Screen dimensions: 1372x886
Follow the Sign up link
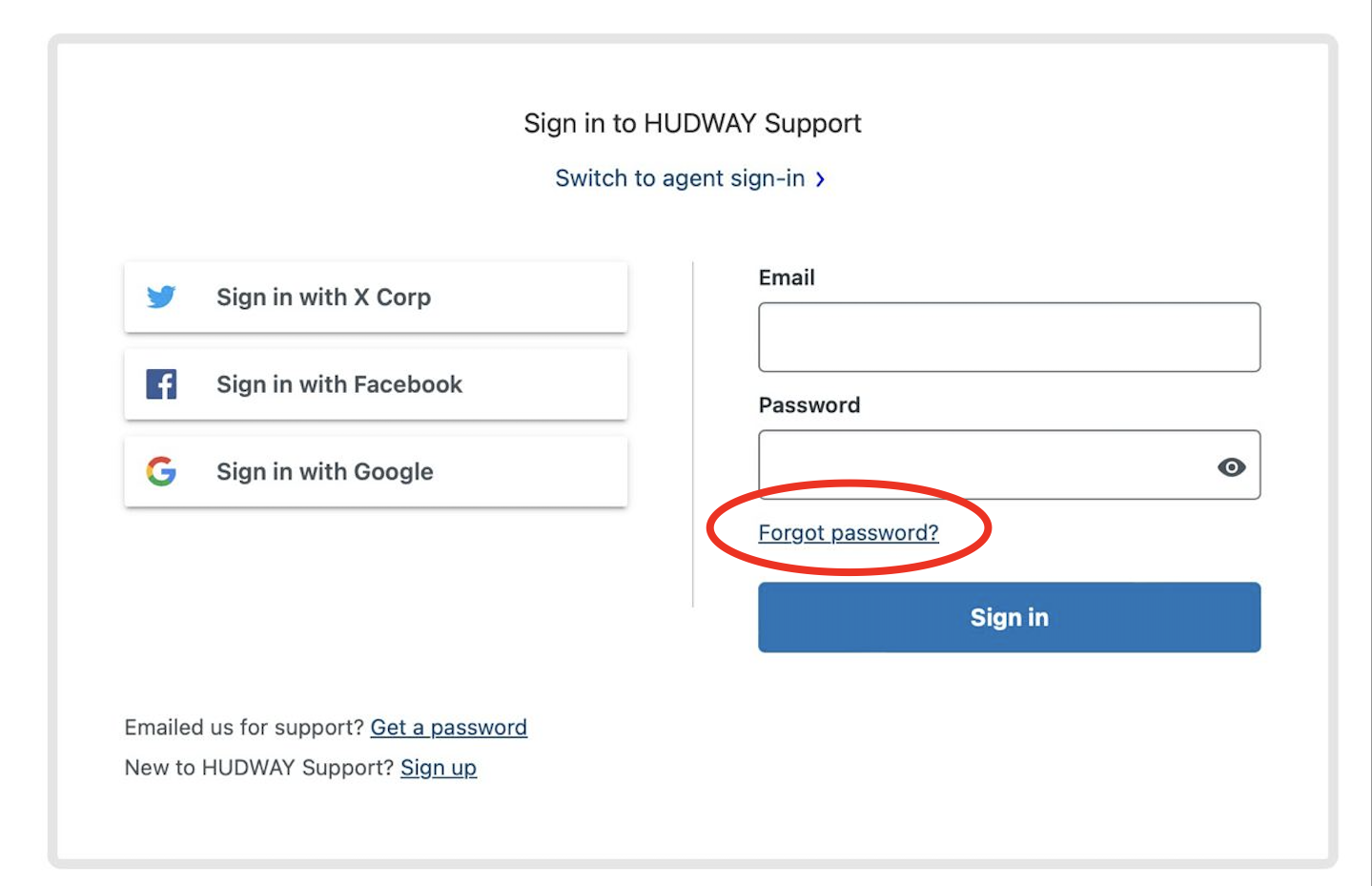point(439,768)
